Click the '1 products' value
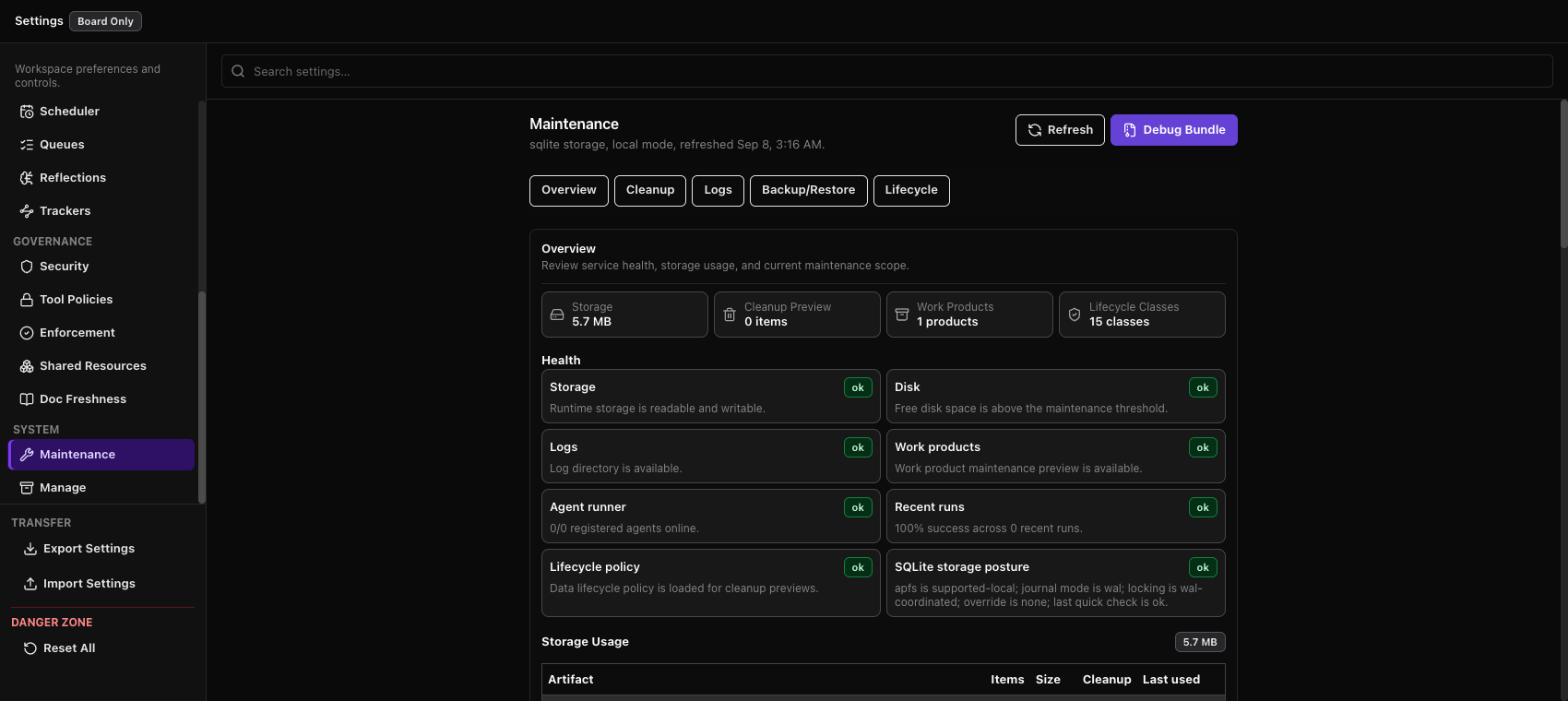The width and height of the screenshot is (1568, 701). tap(947, 322)
